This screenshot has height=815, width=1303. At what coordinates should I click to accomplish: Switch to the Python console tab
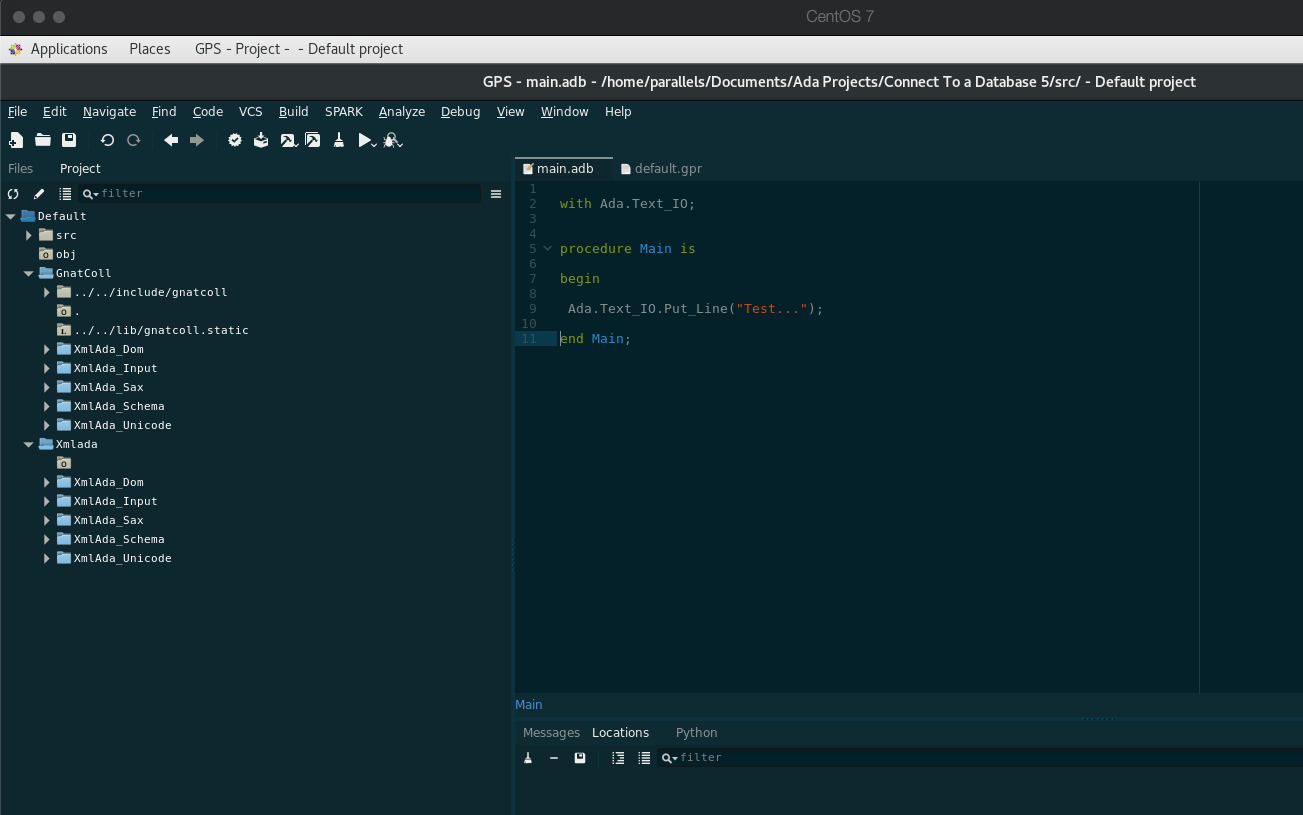point(696,733)
